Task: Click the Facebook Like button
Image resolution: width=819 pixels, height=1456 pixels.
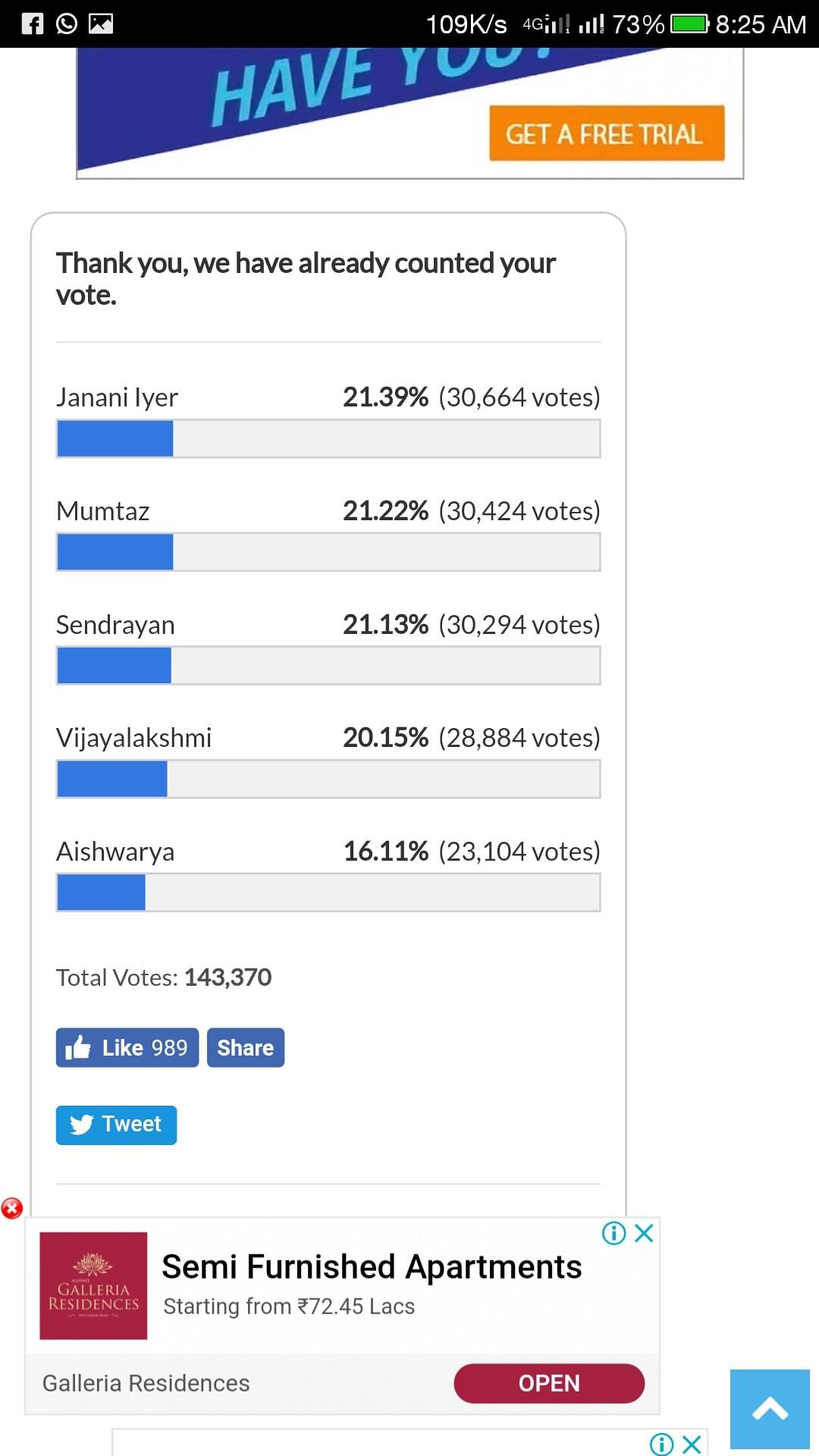Action: (127, 1047)
